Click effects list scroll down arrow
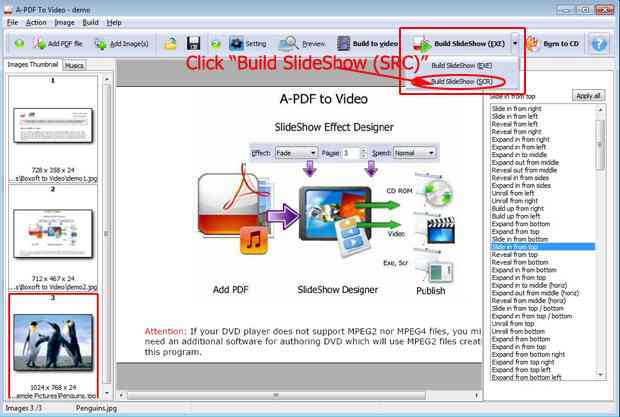 coord(601,374)
